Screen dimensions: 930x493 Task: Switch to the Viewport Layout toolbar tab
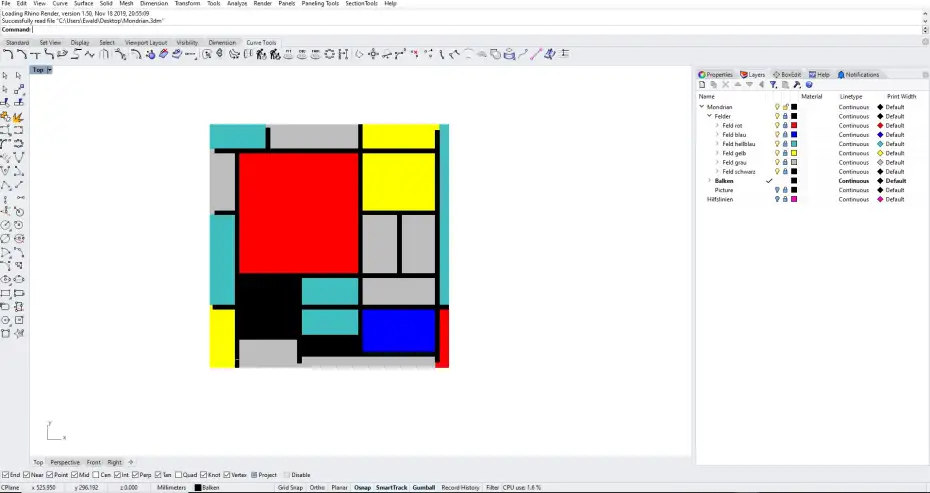[146, 43]
